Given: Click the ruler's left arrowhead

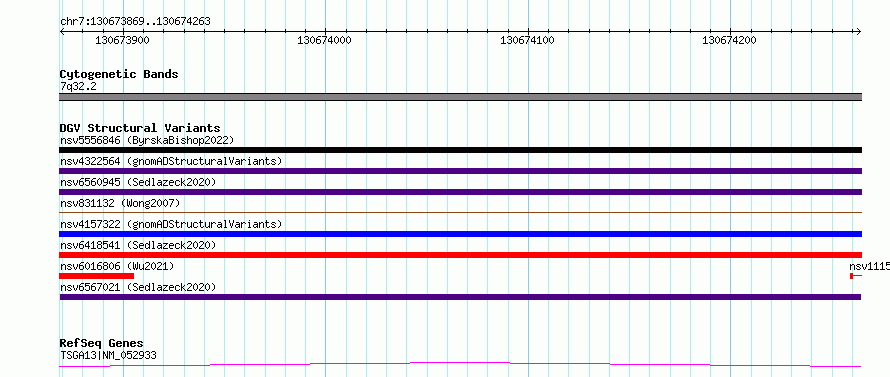Looking at the screenshot, I should click(x=62, y=32).
